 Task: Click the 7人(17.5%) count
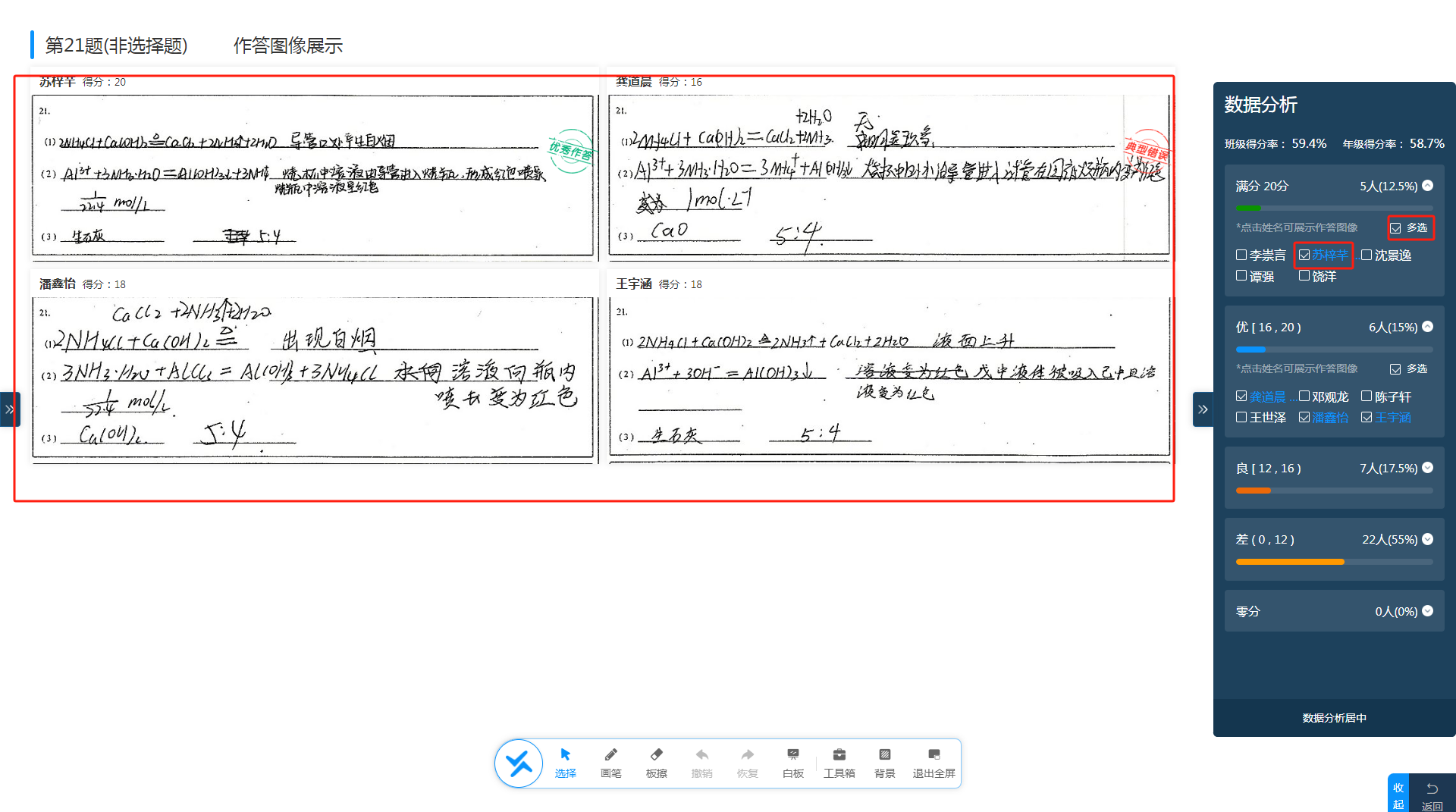click(1389, 469)
